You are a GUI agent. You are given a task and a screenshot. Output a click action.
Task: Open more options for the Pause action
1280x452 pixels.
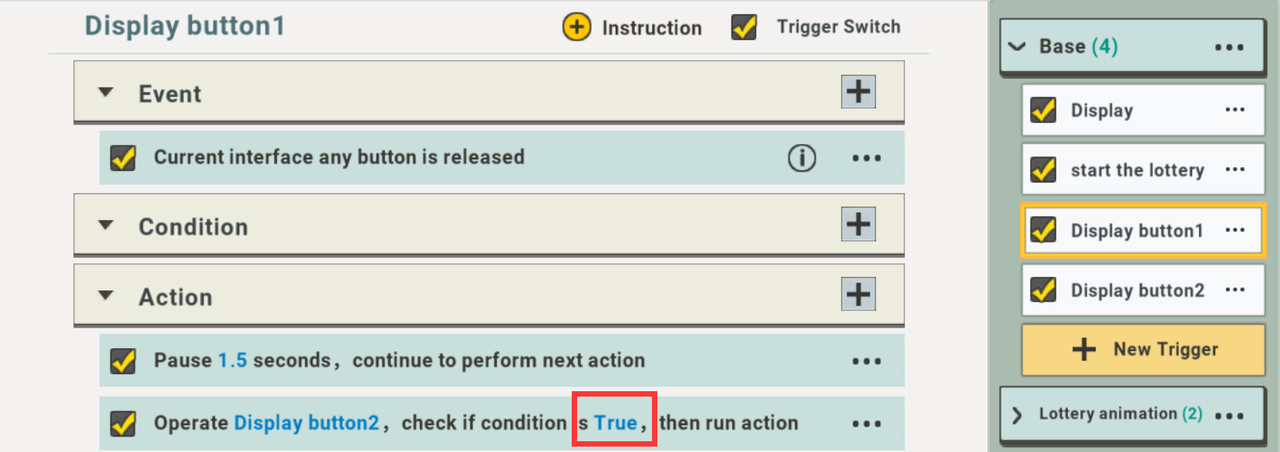[x=867, y=361]
